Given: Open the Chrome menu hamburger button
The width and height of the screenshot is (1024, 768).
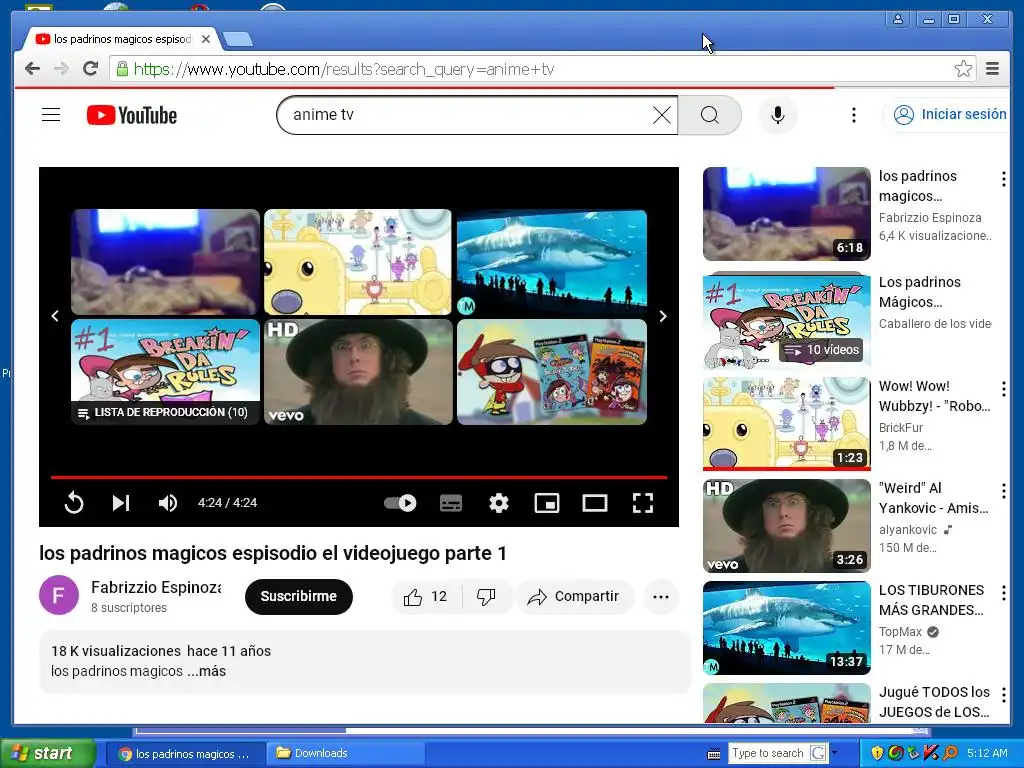Looking at the screenshot, I should click(992, 69).
